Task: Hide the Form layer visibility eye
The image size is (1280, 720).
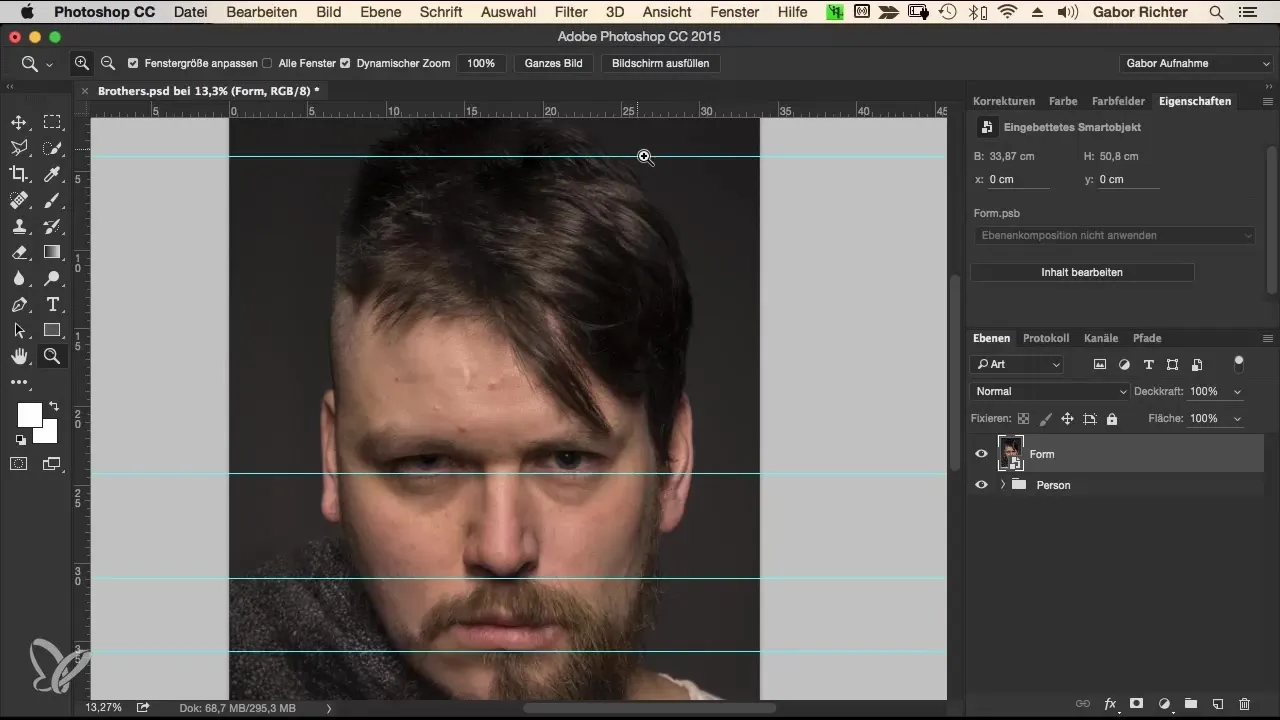Action: click(981, 454)
